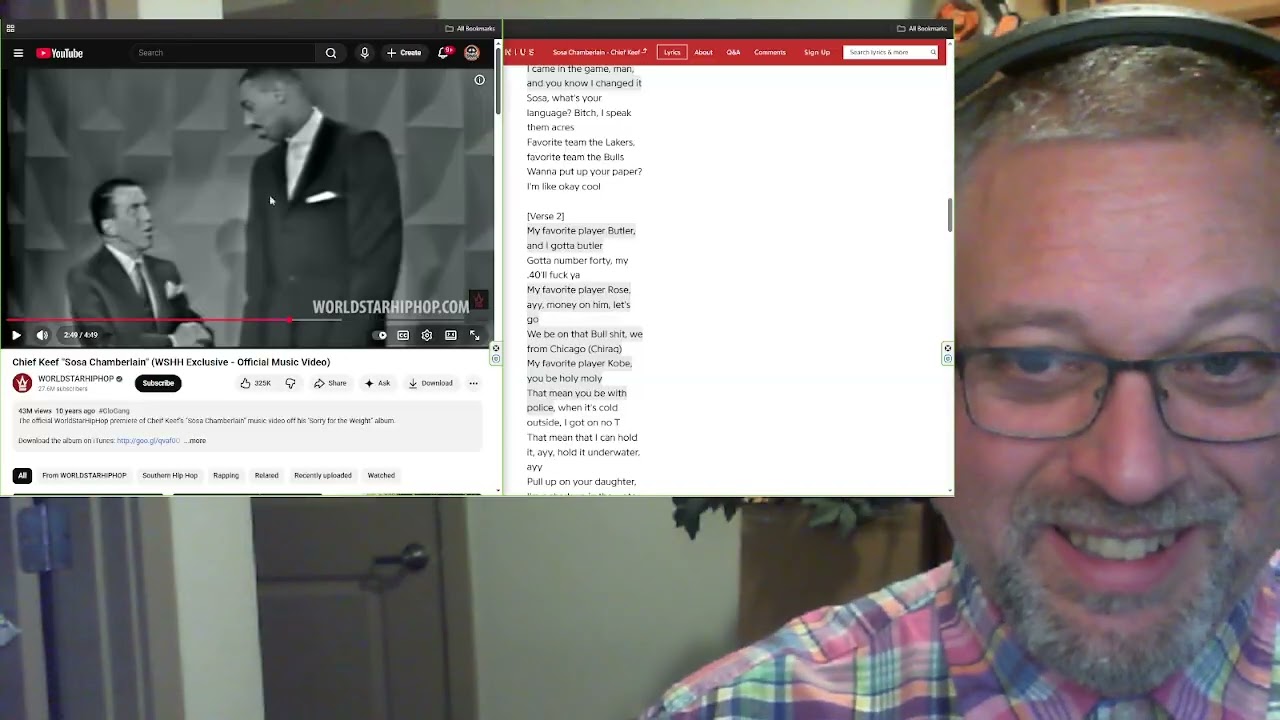This screenshot has height=720, width=1280.
Task: Open the player settings gear
Action: coord(427,335)
